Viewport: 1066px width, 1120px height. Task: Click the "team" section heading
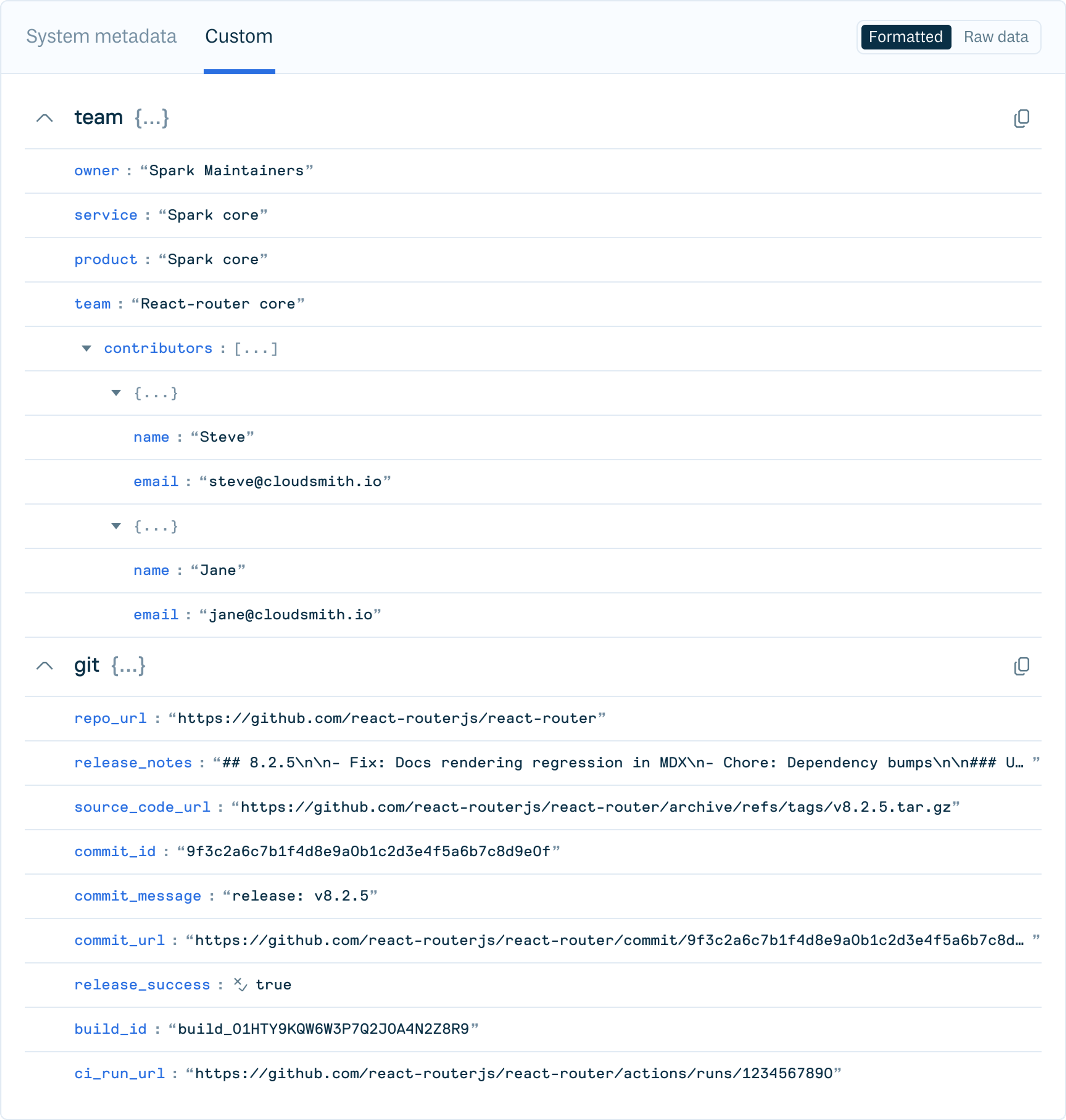tap(98, 117)
